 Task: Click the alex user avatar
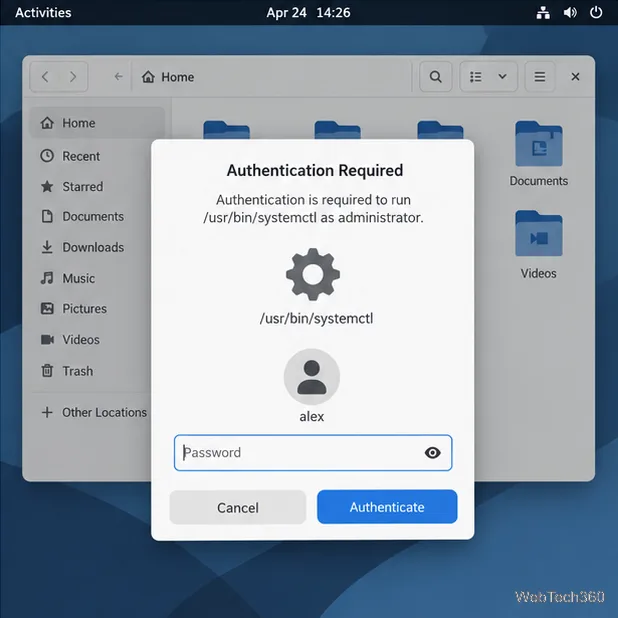(x=312, y=376)
